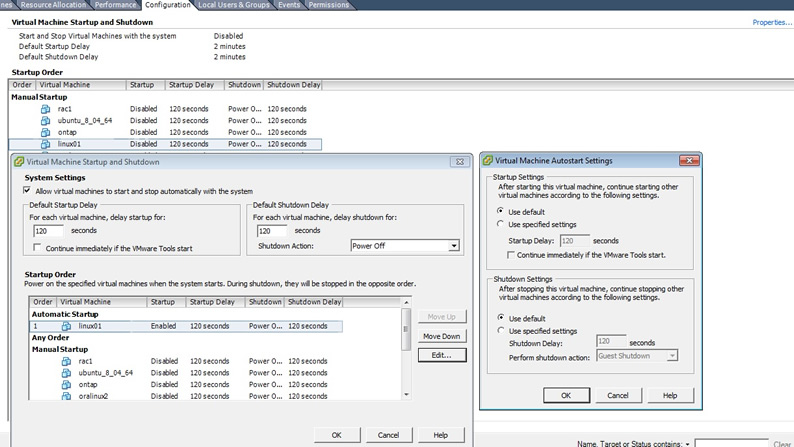Click the rac1 VM icon in dialog Manual Startup
The height and width of the screenshot is (447, 794).
[66, 361]
